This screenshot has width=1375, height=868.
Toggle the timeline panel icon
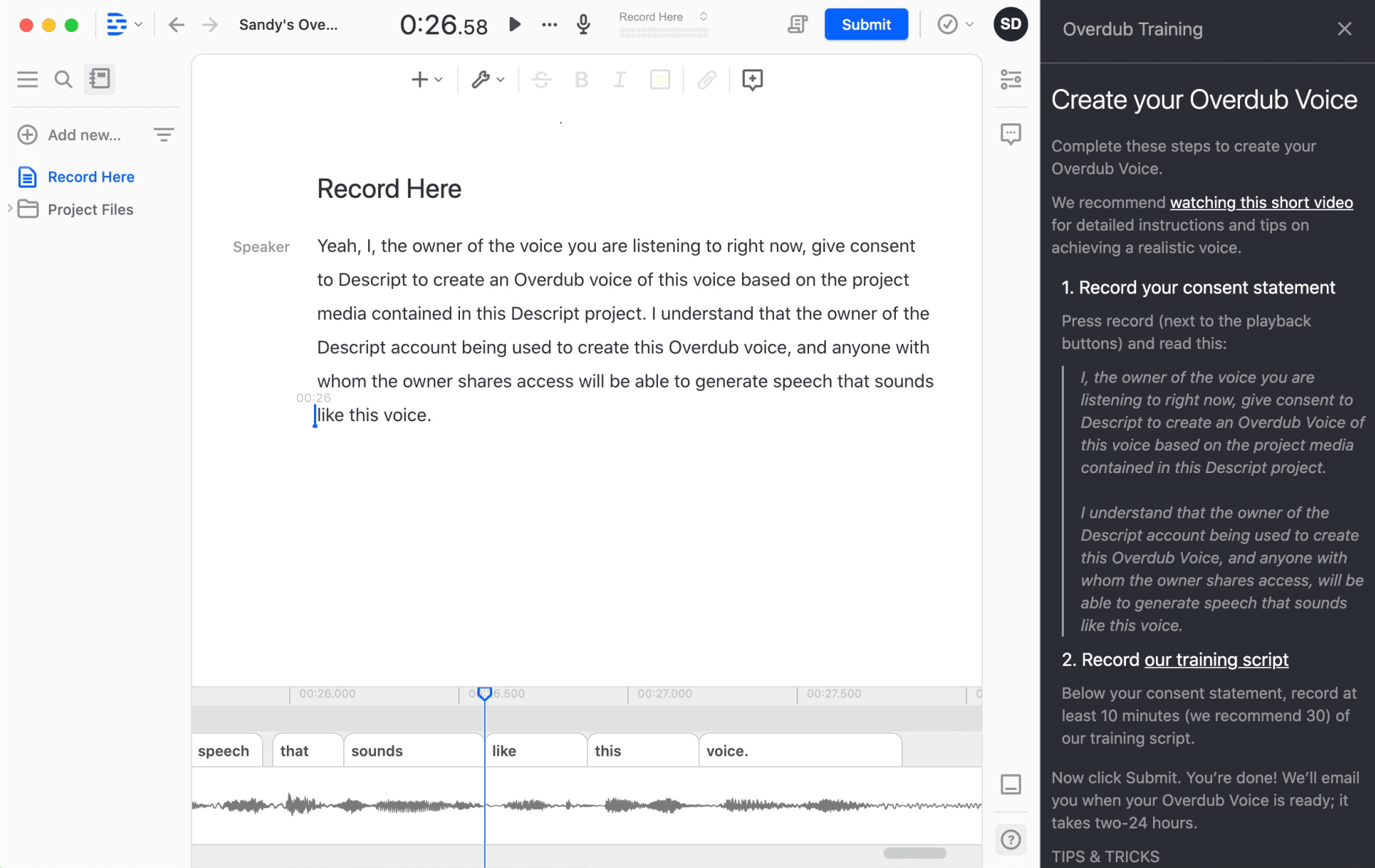[1011, 784]
